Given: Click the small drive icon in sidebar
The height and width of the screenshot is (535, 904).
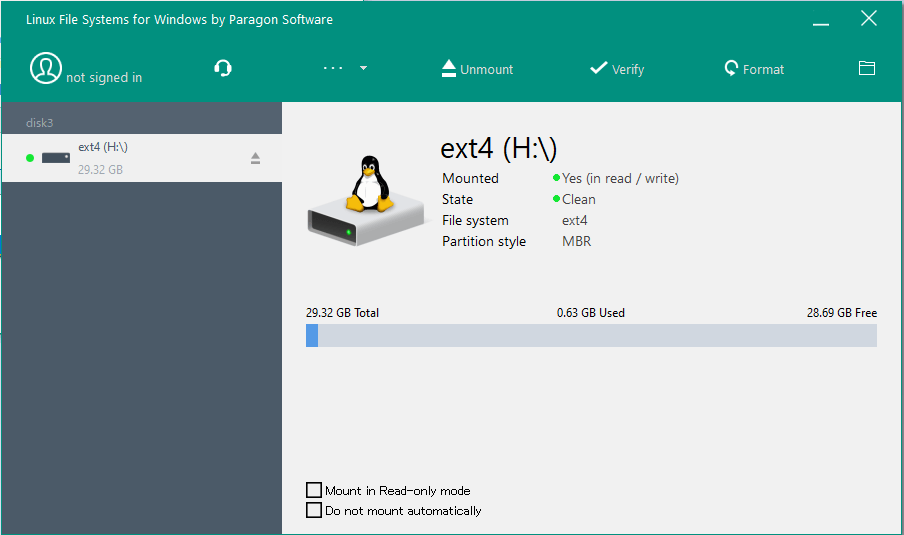Looking at the screenshot, I should pos(56,158).
